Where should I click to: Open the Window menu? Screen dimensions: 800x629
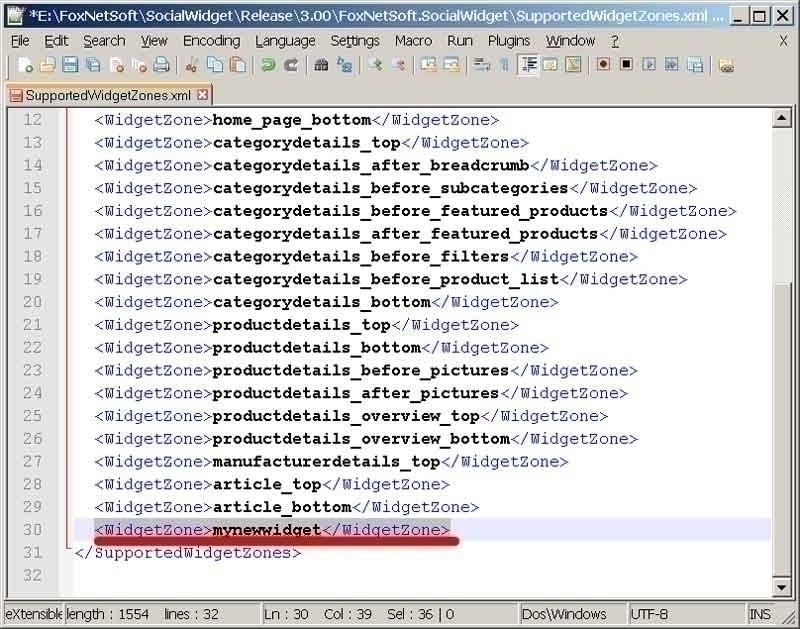tap(570, 41)
